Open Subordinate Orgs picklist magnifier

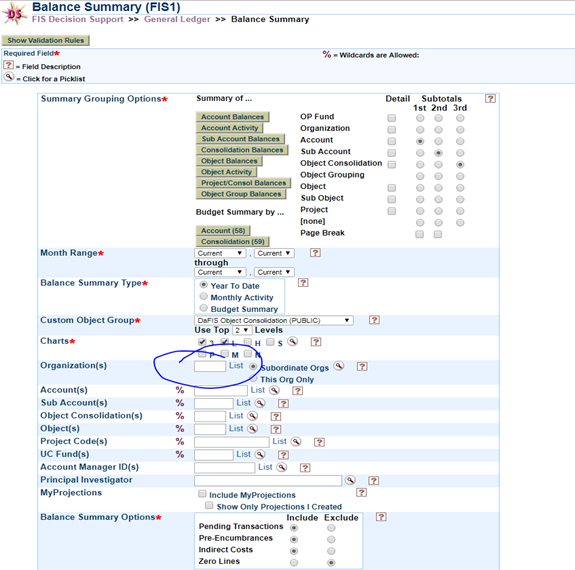pos(338,366)
